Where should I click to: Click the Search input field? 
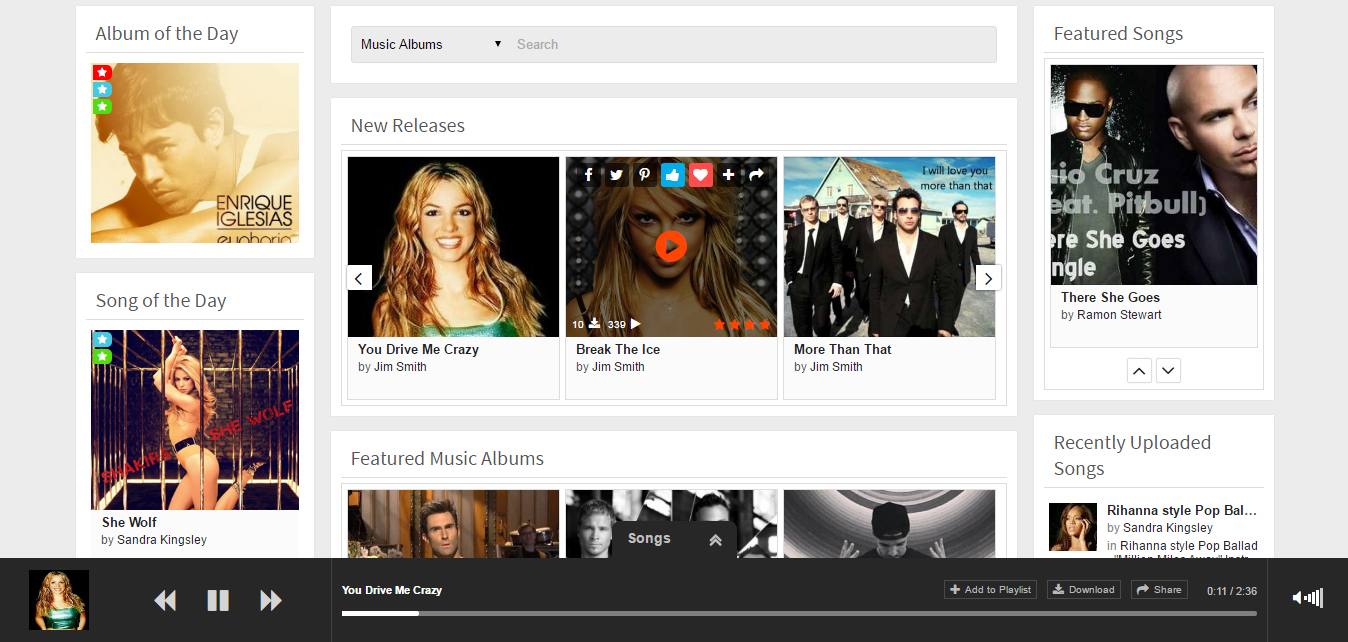[x=750, y=44]
